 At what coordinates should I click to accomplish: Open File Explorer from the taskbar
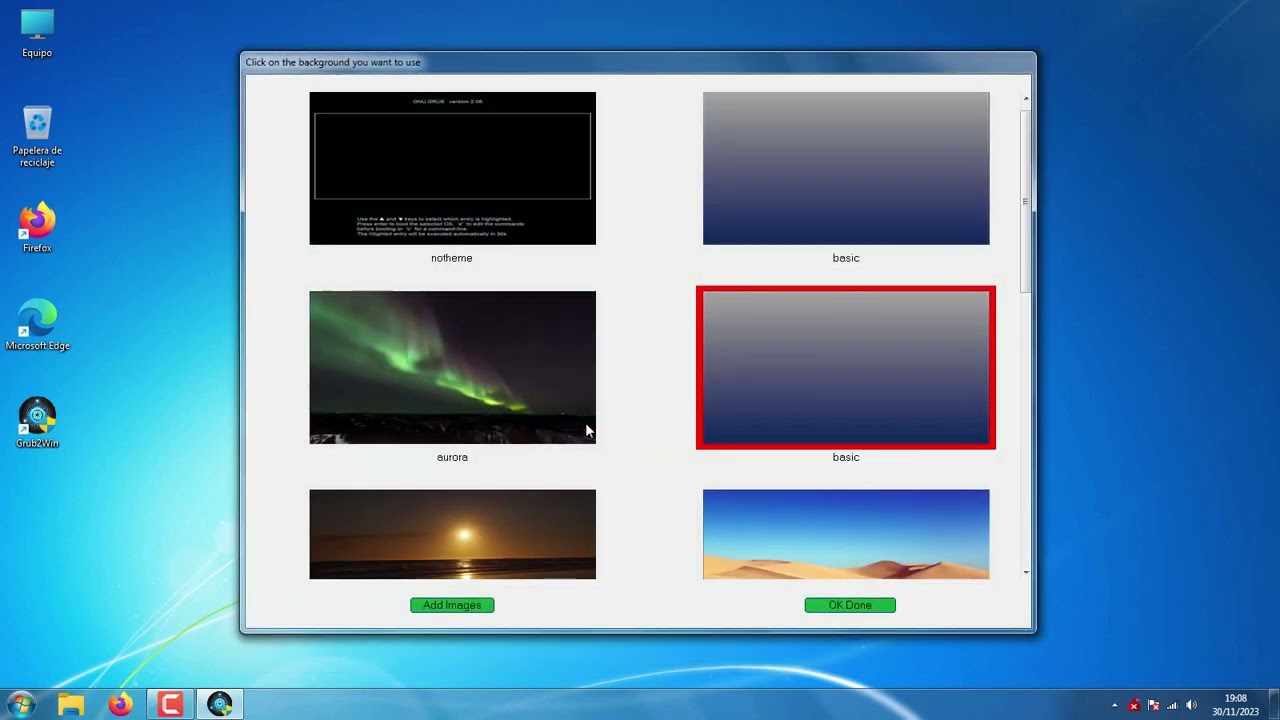[70, 704]
